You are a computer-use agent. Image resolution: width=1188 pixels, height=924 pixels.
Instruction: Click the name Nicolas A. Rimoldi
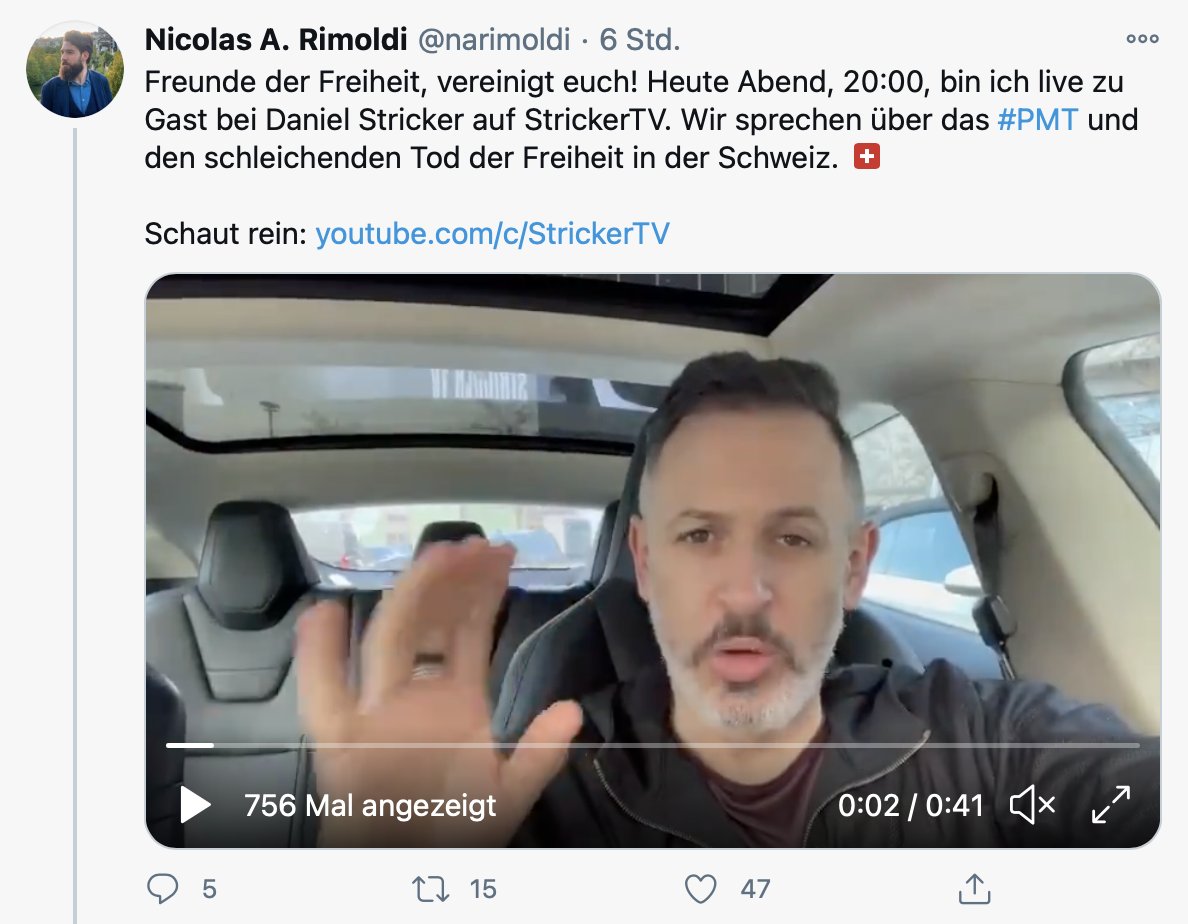276,39
